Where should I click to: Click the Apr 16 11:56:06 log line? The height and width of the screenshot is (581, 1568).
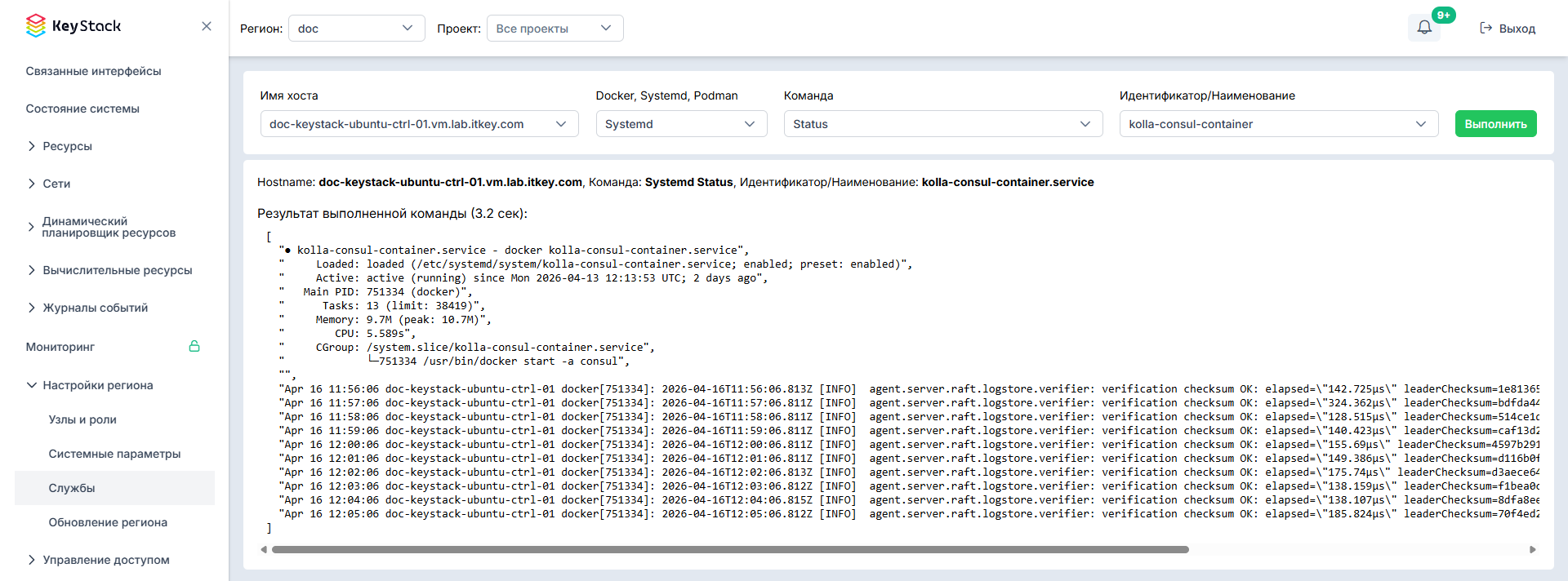[909, 389]
